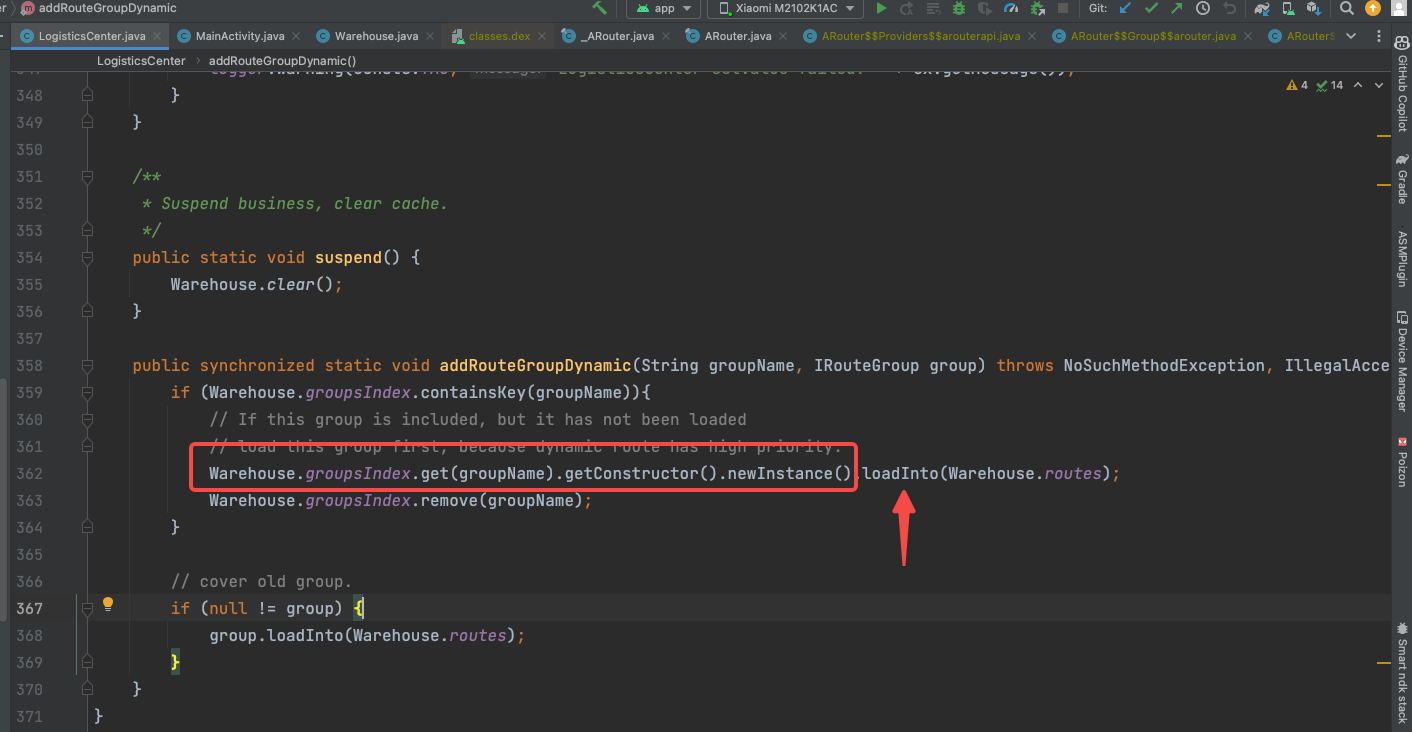Close the classes.dex tab

[543, 36]
